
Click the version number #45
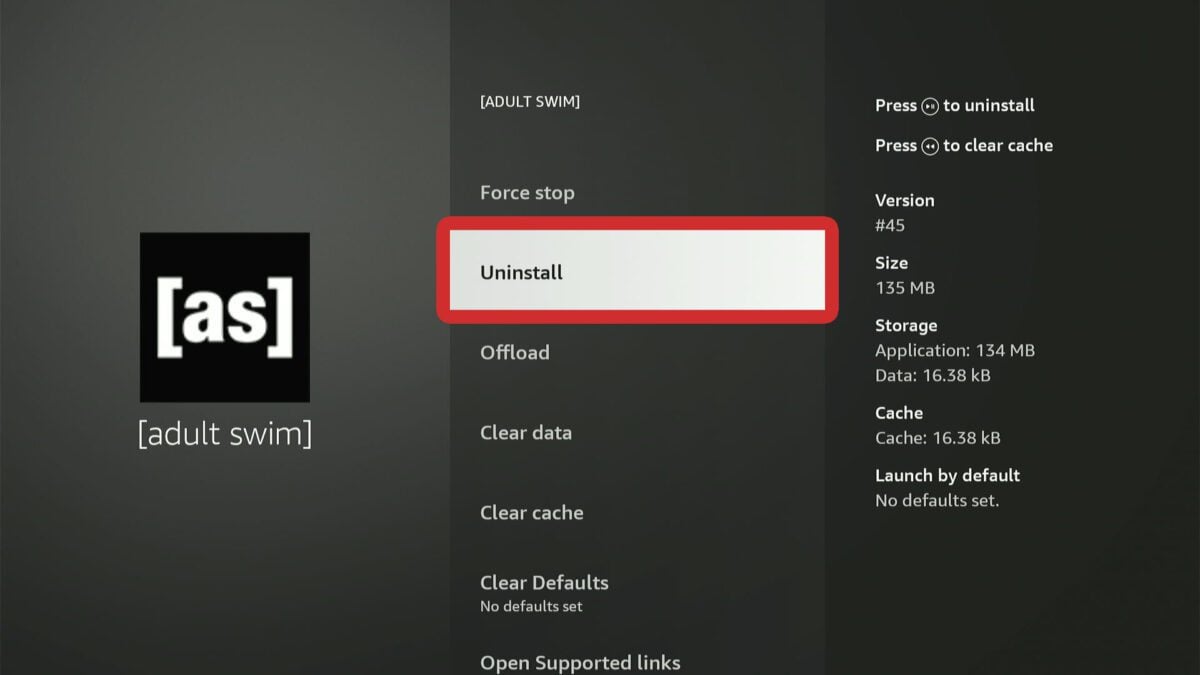pyautogui.click(x=890, y=225)
